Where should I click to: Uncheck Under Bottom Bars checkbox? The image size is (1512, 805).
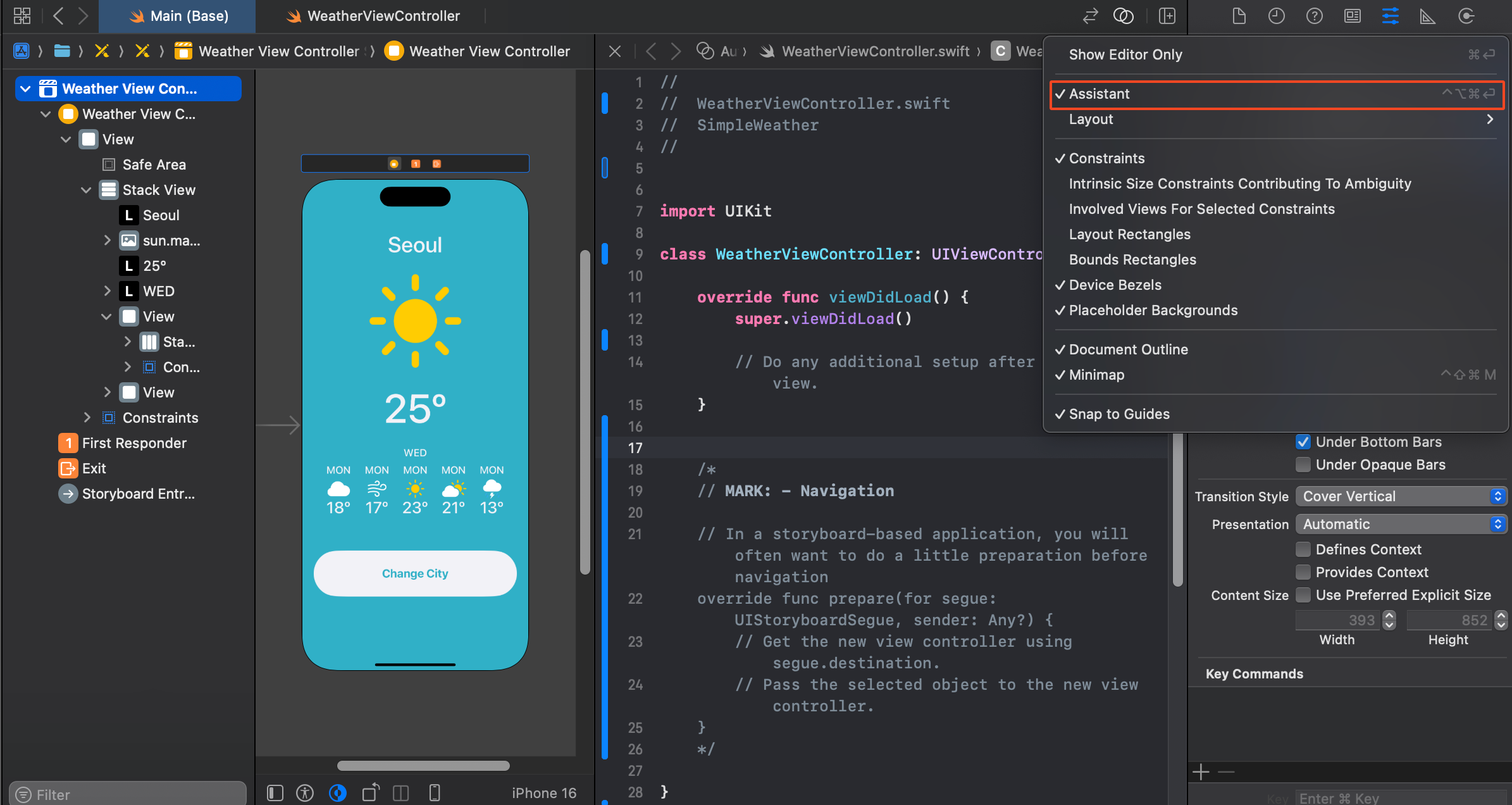(1303, 442)
